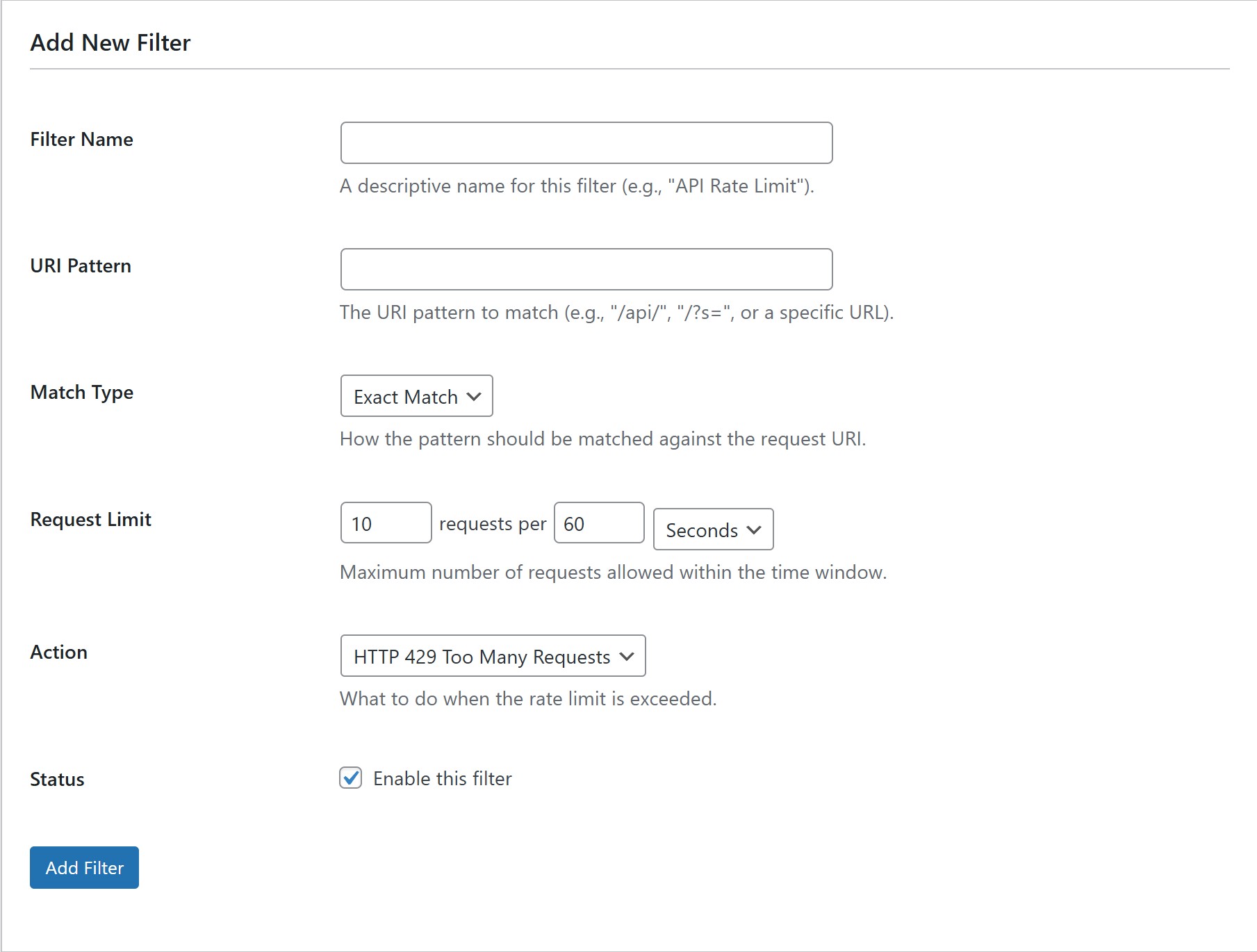This screenshot has width=1257, height=952.
Task: Click the Request Limit label
Action: coord(90,519)
